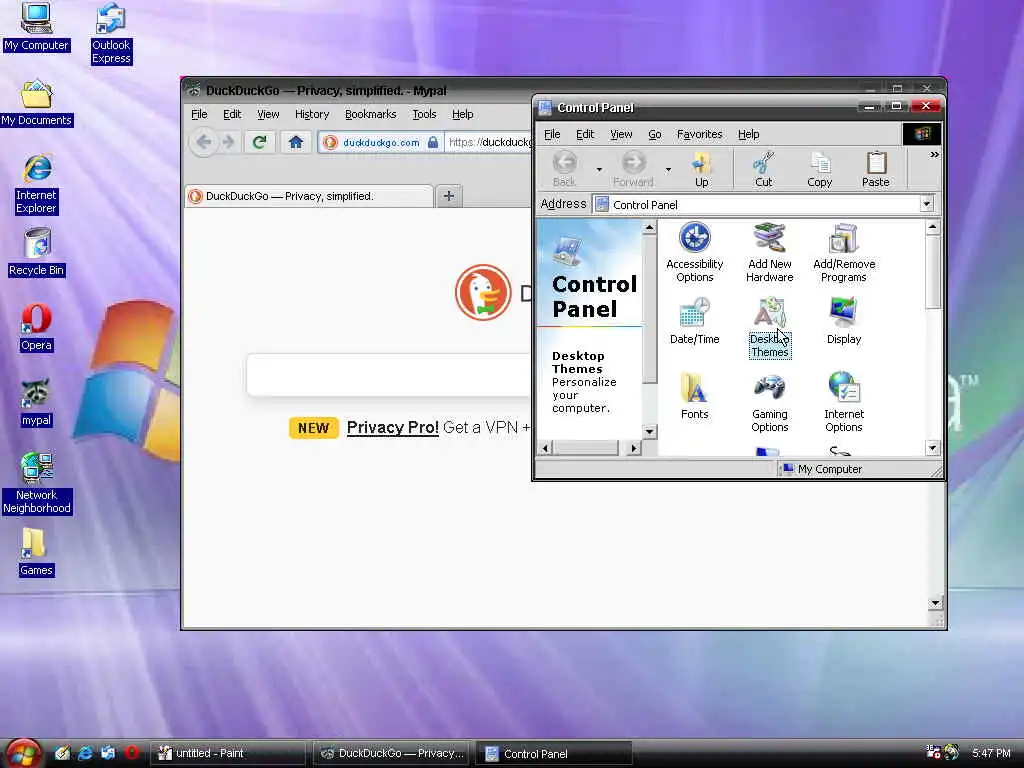Select Network Neighborhood desktop icon

tap(37, 483)
